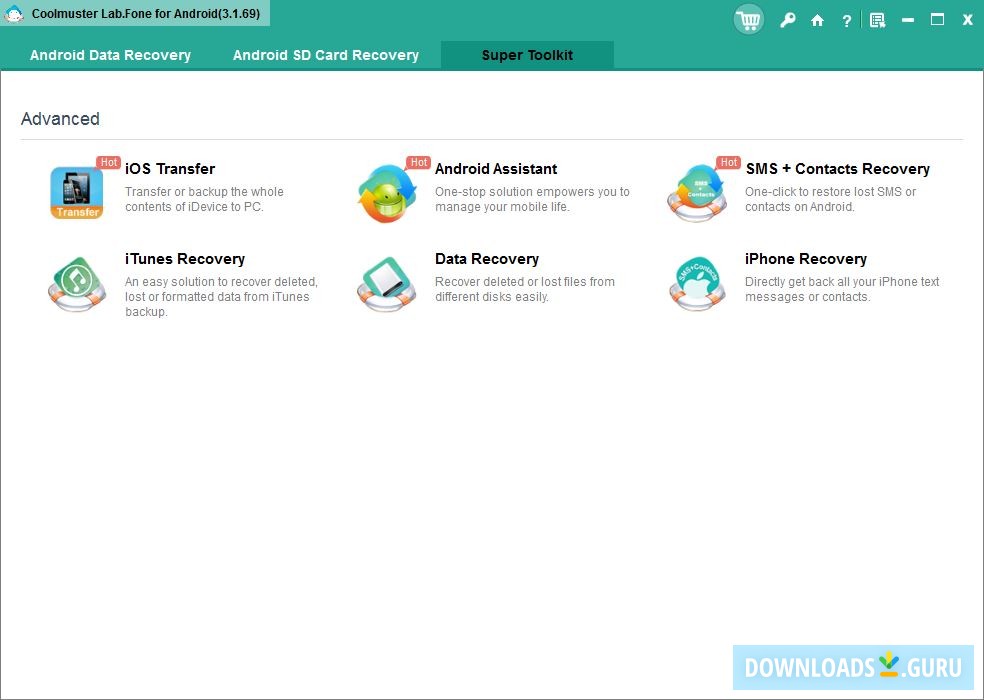Open the DOWNLOADS.GURU watermark link
Viewport: 984px width, 700px height.
852,665
